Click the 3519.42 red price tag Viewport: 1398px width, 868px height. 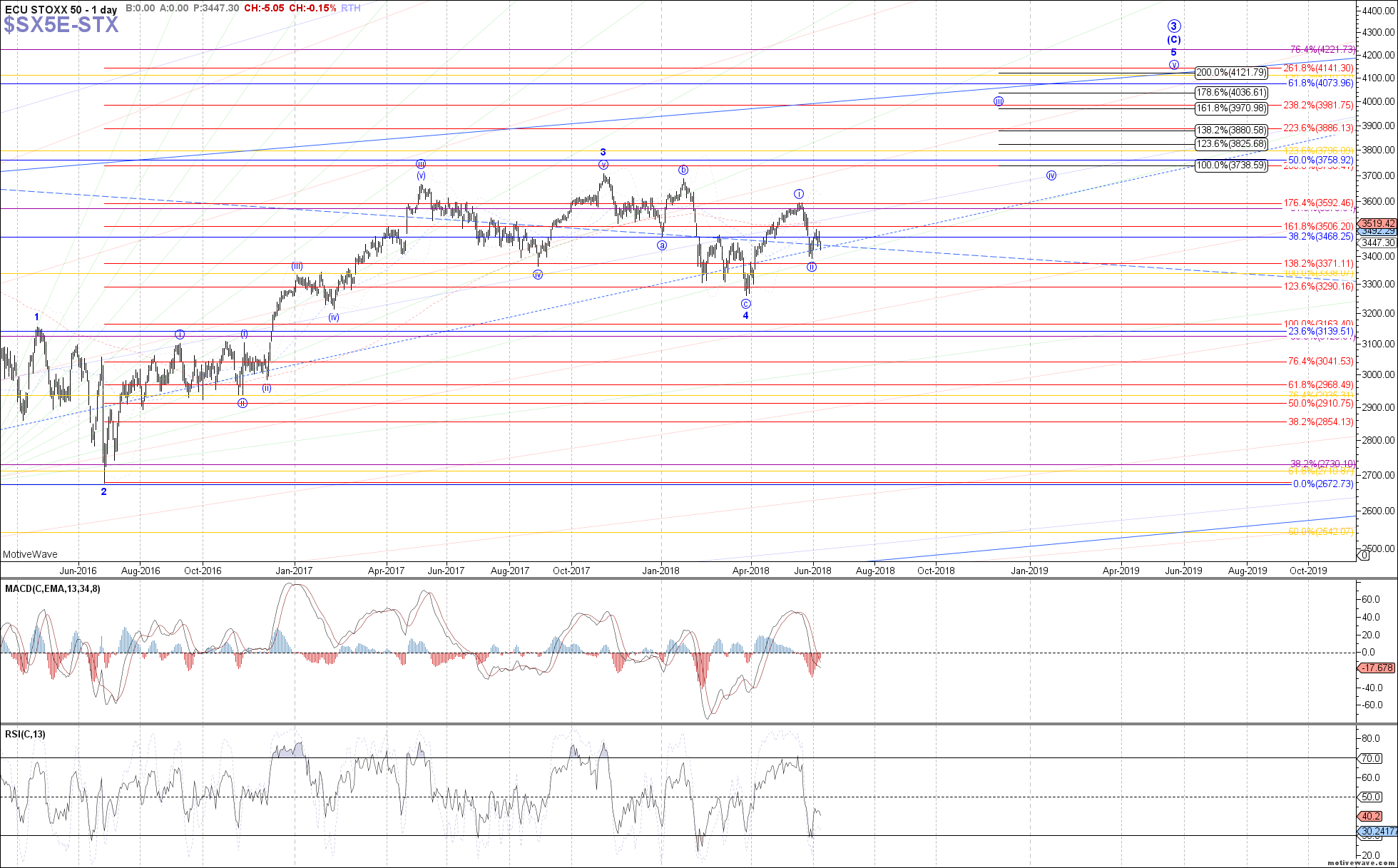point(1377,223)
